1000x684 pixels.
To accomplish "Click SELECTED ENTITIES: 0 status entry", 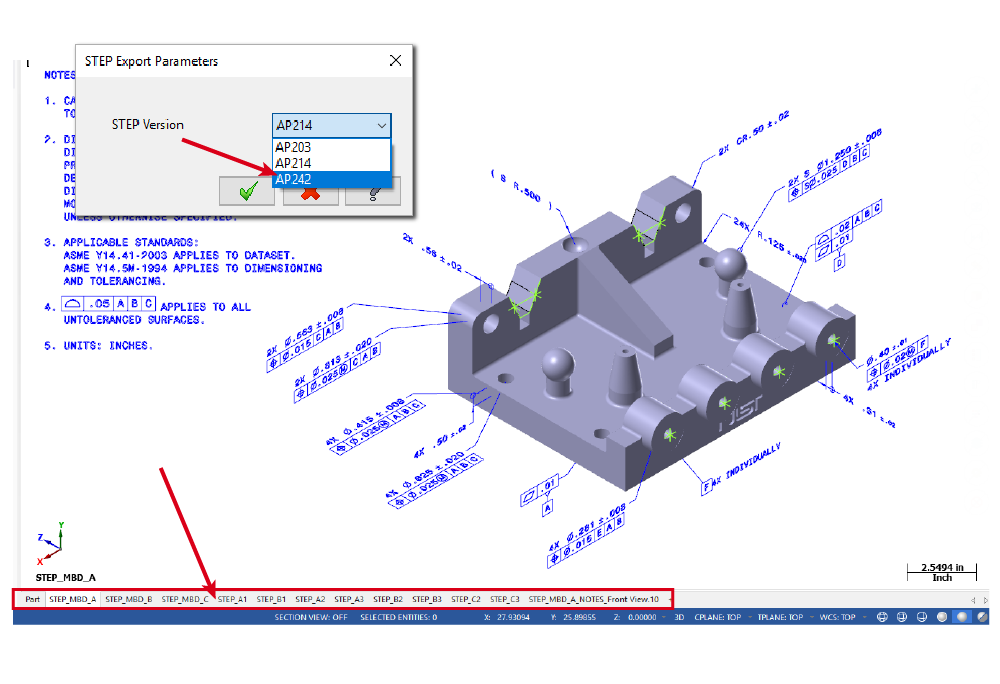I will click(399, 617).
